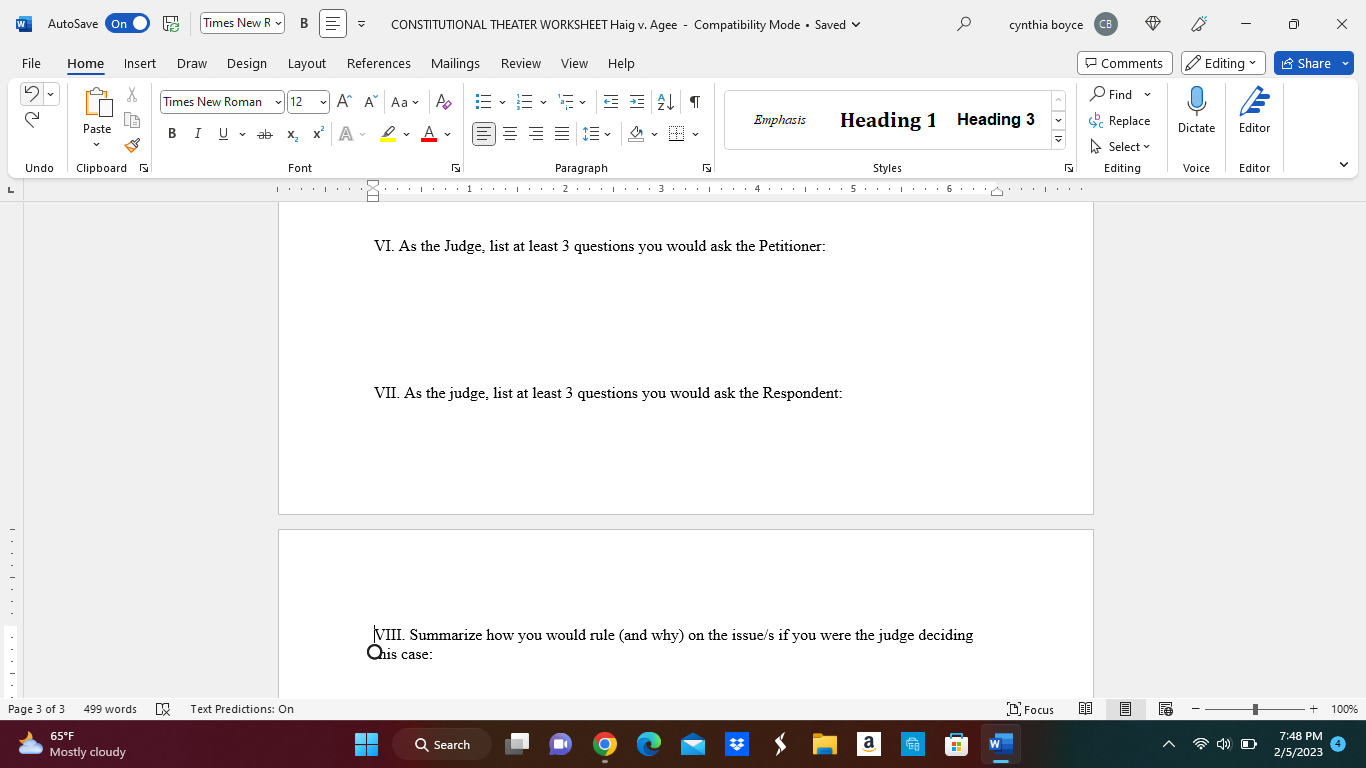Align paragraph text to the right
Image resolution: width=1366 pixels, height=768 pixels.
point(536,134)
